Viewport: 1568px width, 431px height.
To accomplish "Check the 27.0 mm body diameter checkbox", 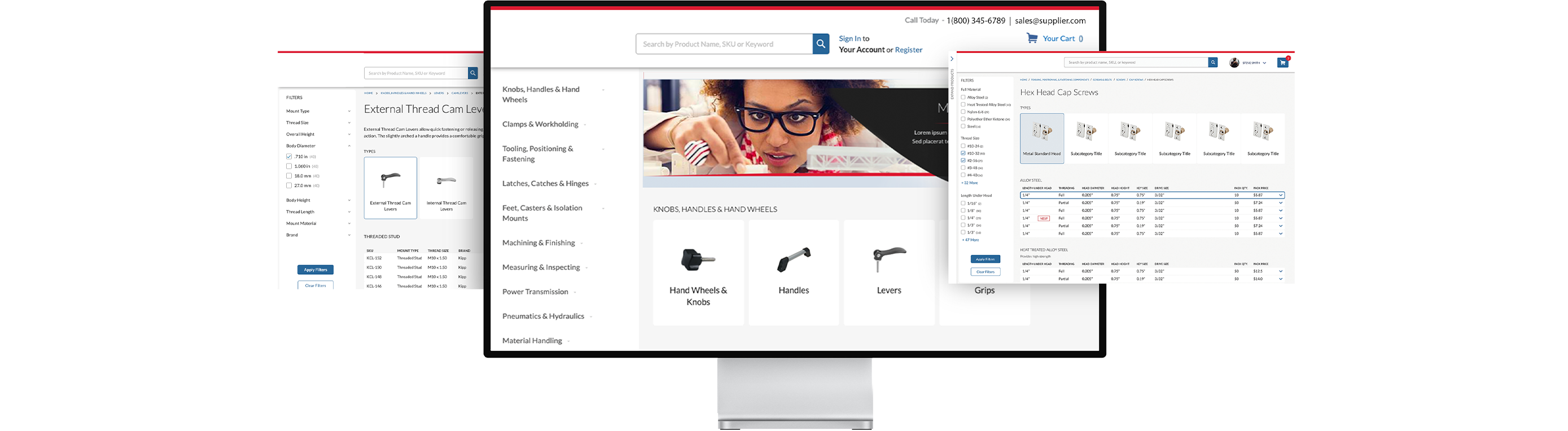I will 289,186.
